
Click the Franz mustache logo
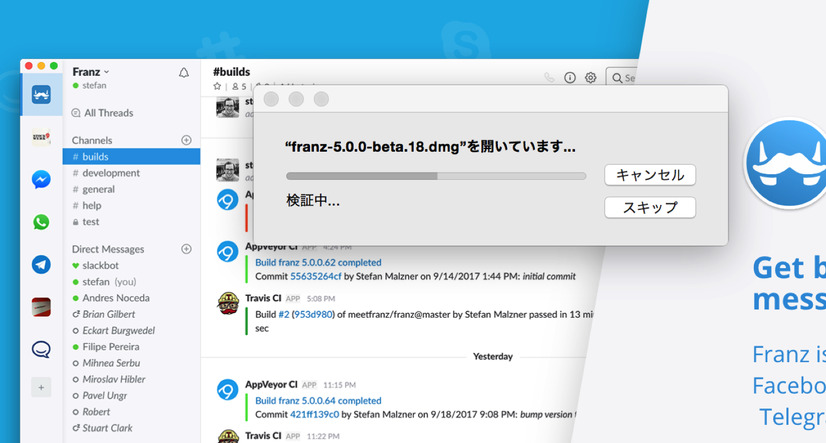786,163
